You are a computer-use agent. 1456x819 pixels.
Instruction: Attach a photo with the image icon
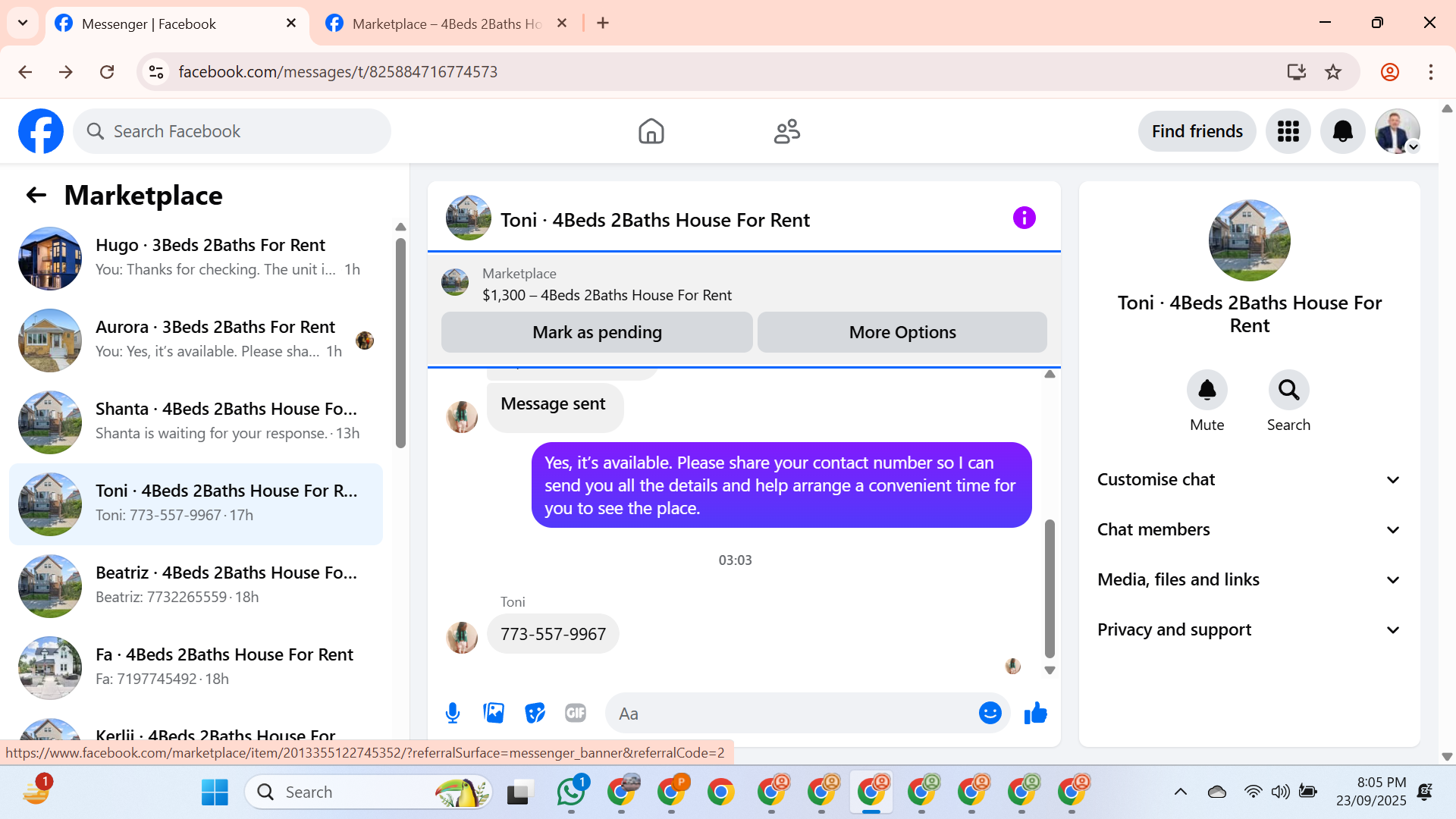click(x=494, y=713)
